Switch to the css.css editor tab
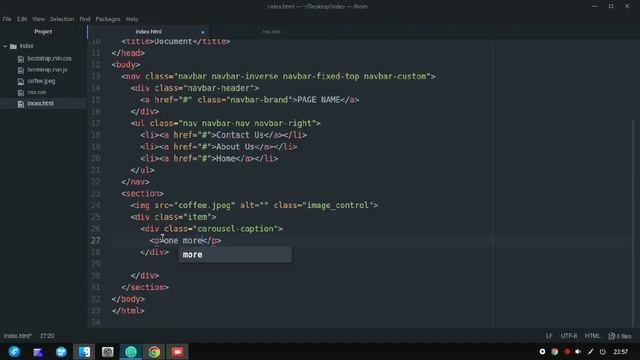640x360 pixels. tap(271, 31)
